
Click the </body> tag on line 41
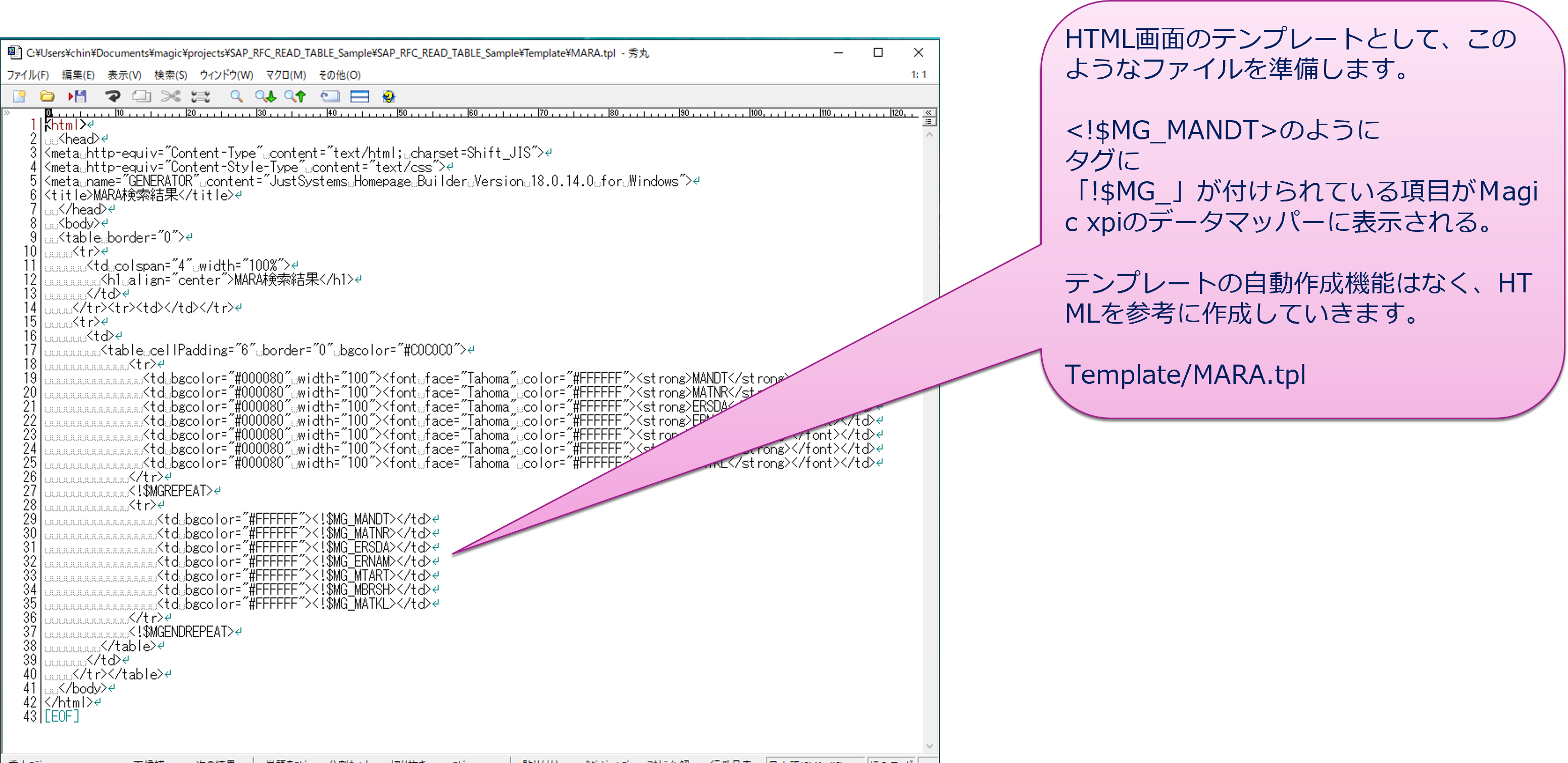click(x=83, y=688)
